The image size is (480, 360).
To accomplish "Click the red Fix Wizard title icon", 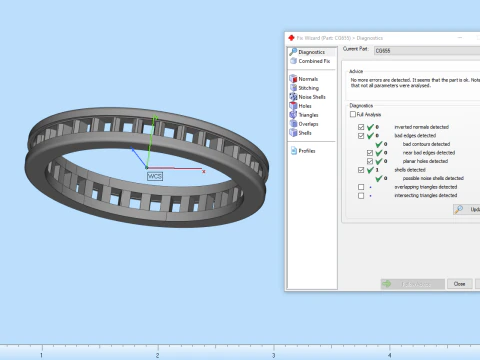I will point(291,38).
